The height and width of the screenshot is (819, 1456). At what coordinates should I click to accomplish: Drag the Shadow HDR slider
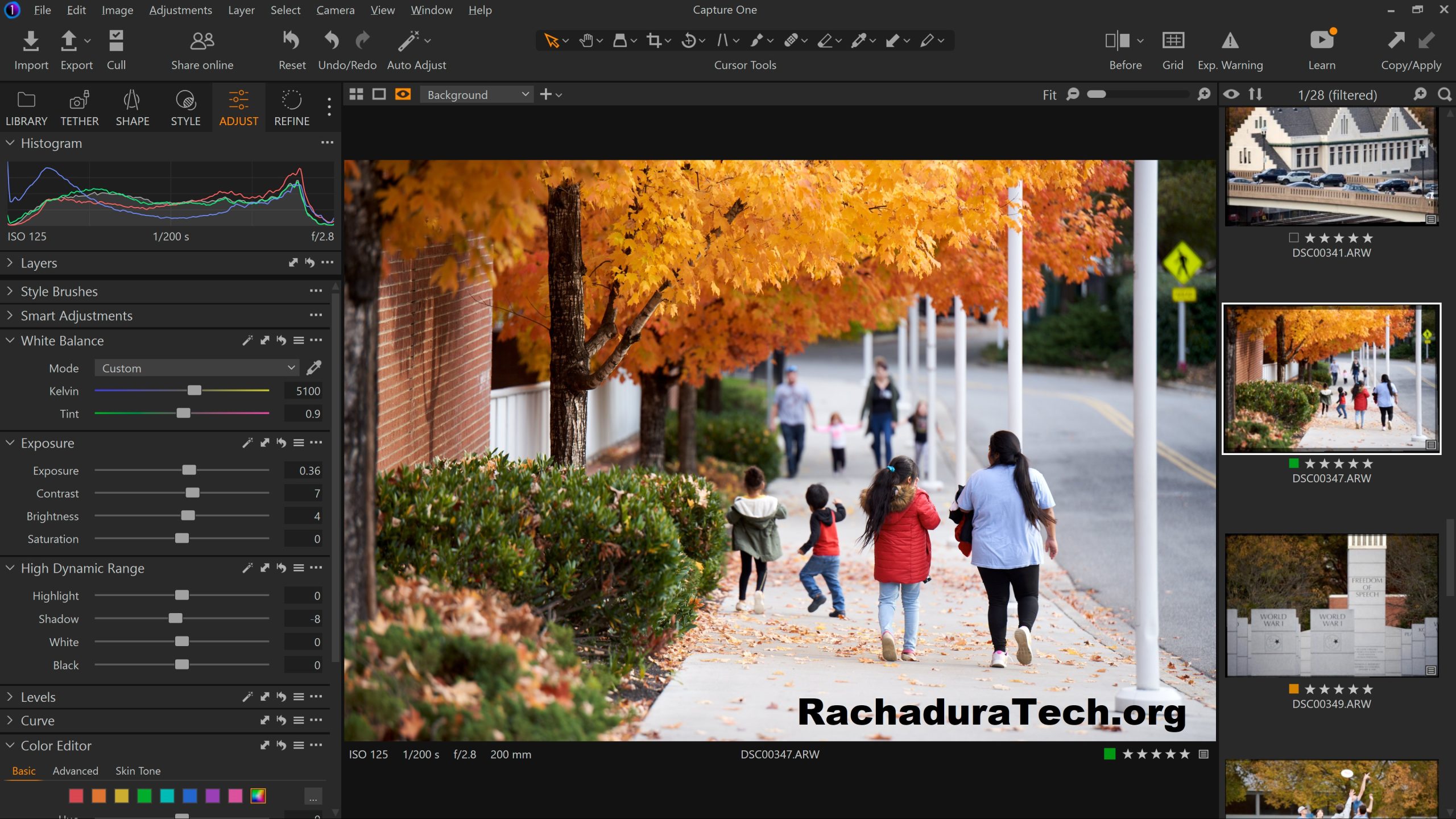click(x=175, y=618)
